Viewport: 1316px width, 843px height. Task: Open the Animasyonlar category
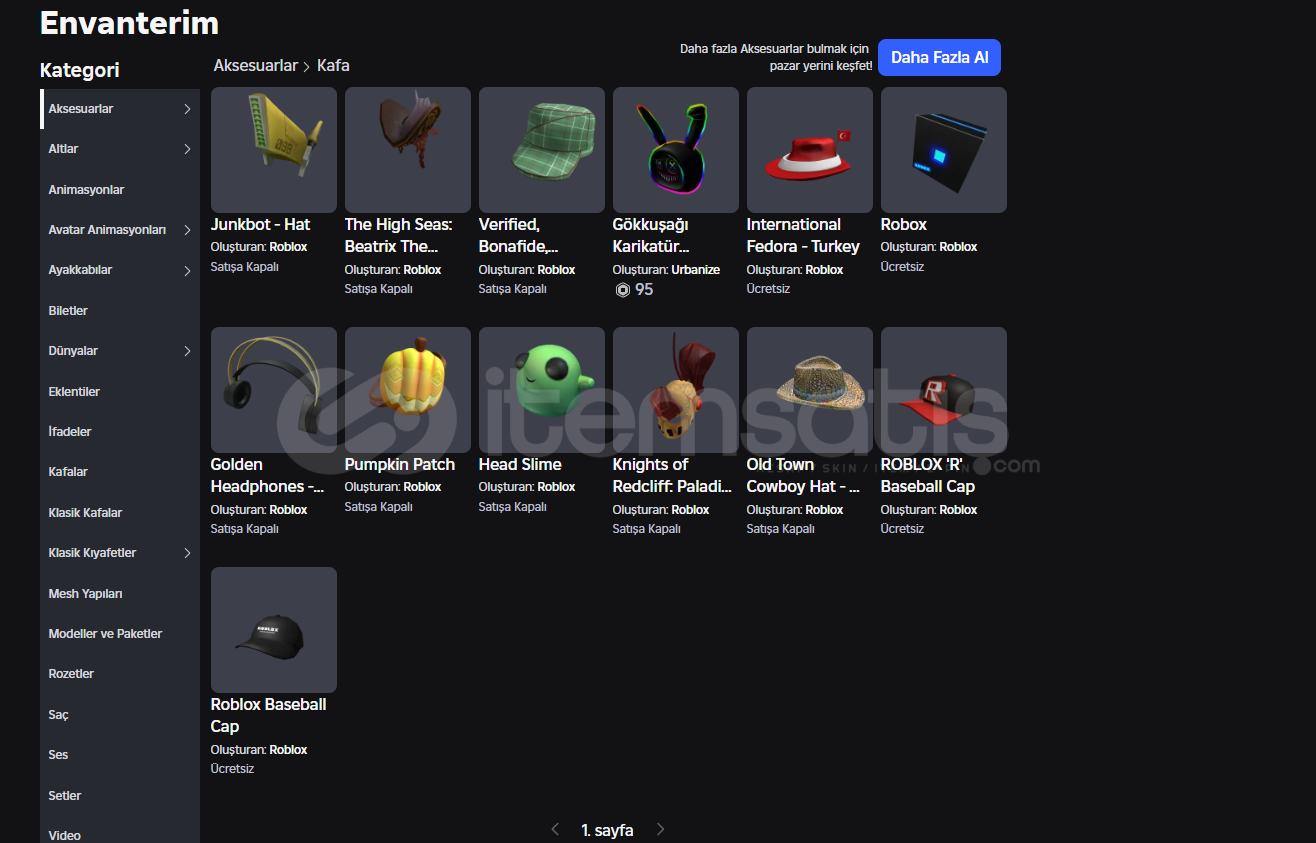click(120, 190)
